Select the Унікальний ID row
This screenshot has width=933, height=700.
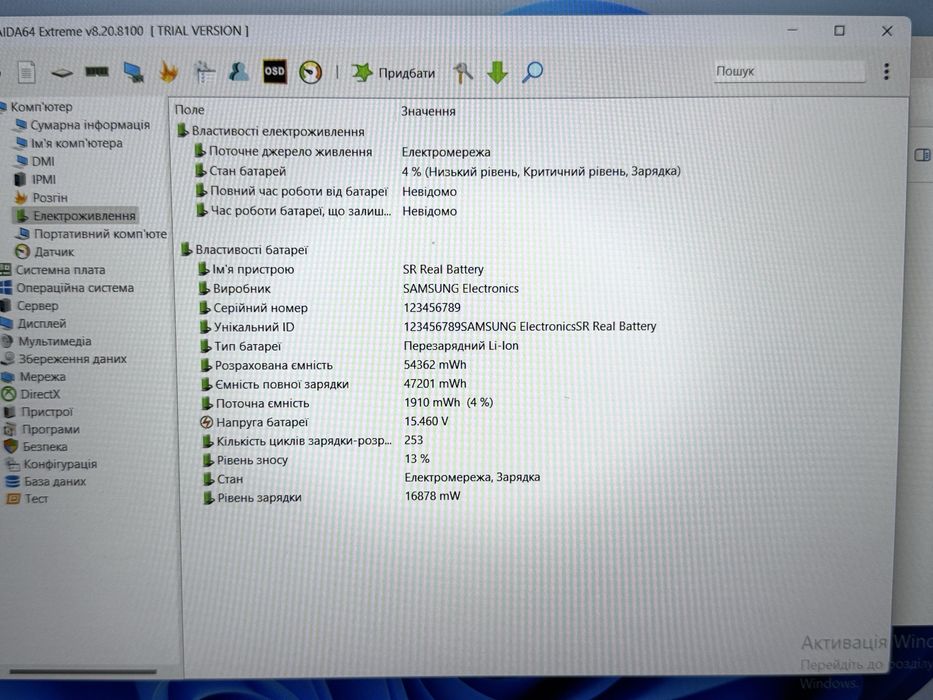[428, 327]
